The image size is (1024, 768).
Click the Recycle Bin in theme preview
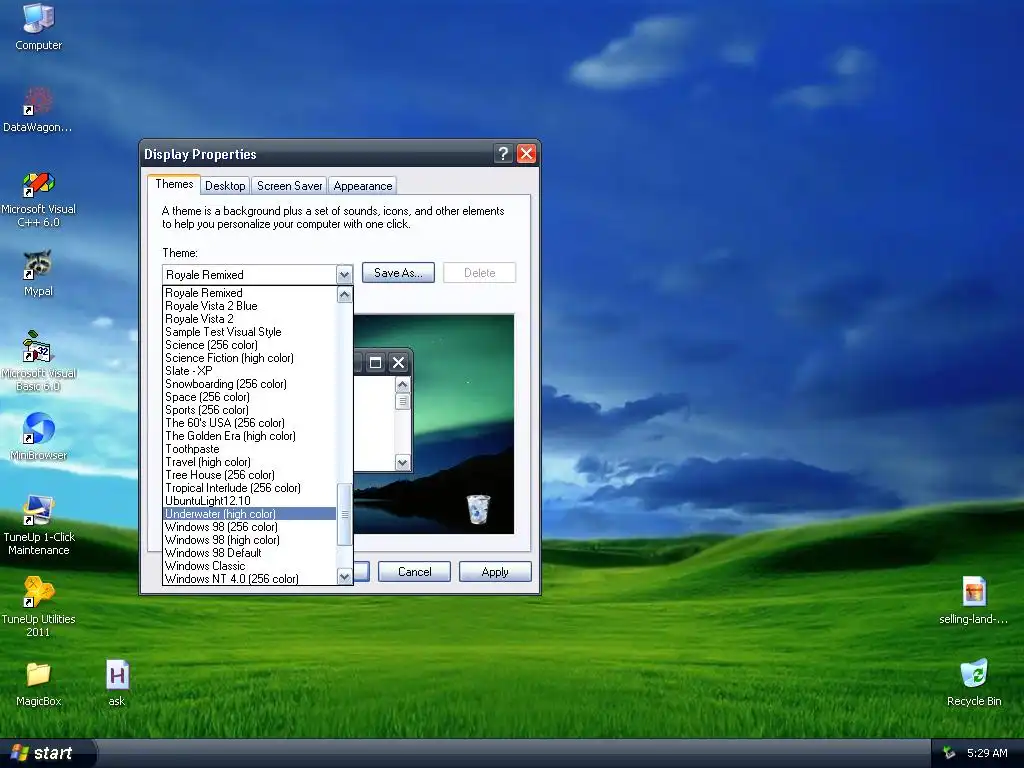pos(478,509)
